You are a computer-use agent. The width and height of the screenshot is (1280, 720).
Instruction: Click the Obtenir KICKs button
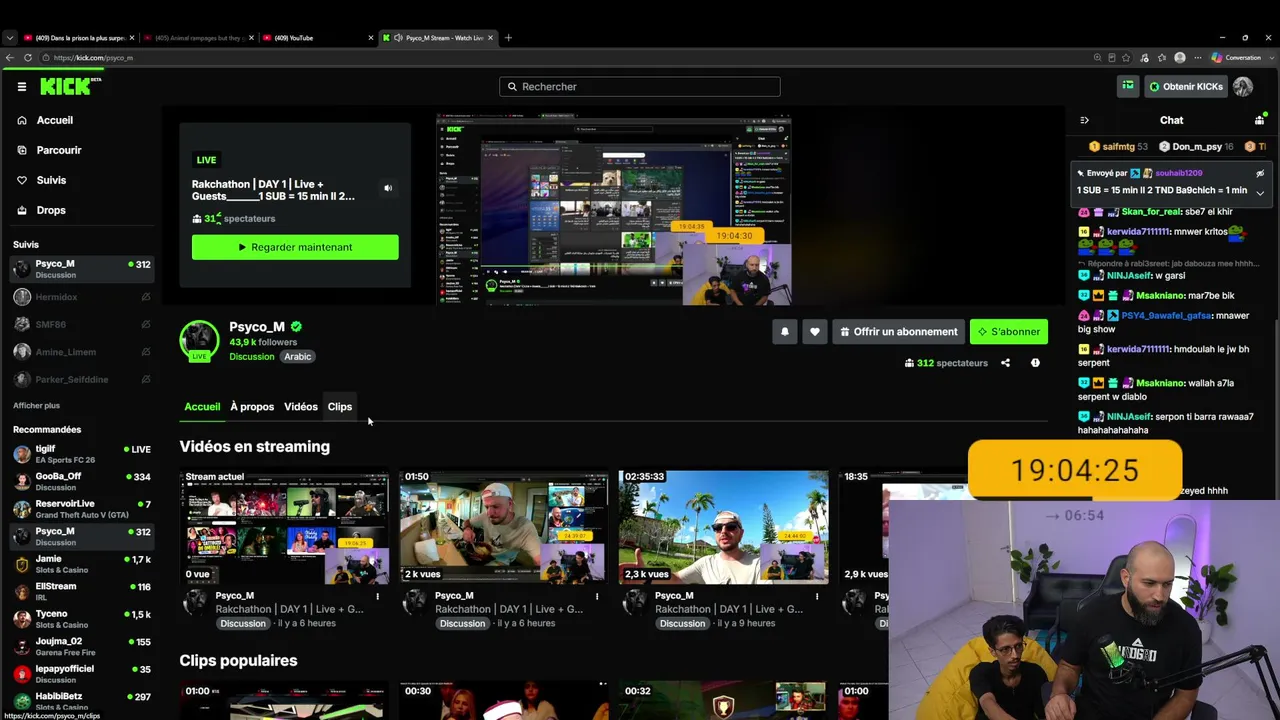1185,86
